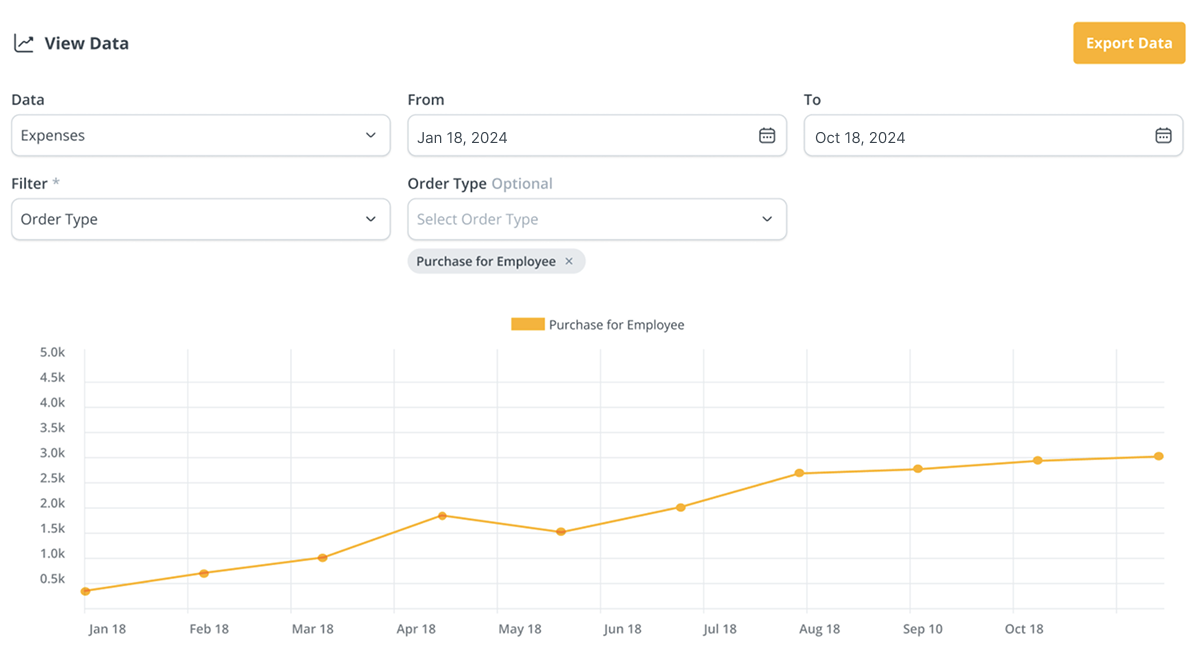The height and width of the screenshot is (661, 1200).
Task: Open the To date calendar icon
Action: coord(1163,136)
